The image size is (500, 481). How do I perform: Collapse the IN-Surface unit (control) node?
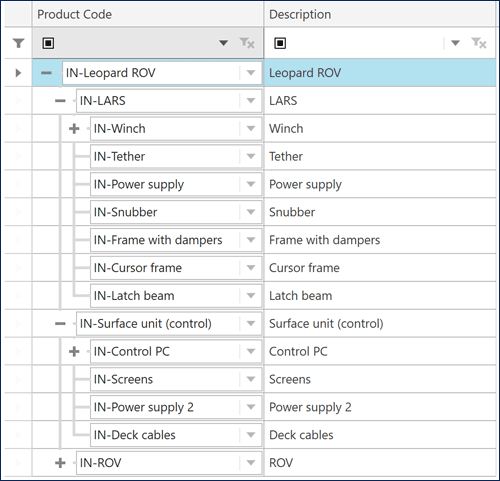click(x=60, y=323)
